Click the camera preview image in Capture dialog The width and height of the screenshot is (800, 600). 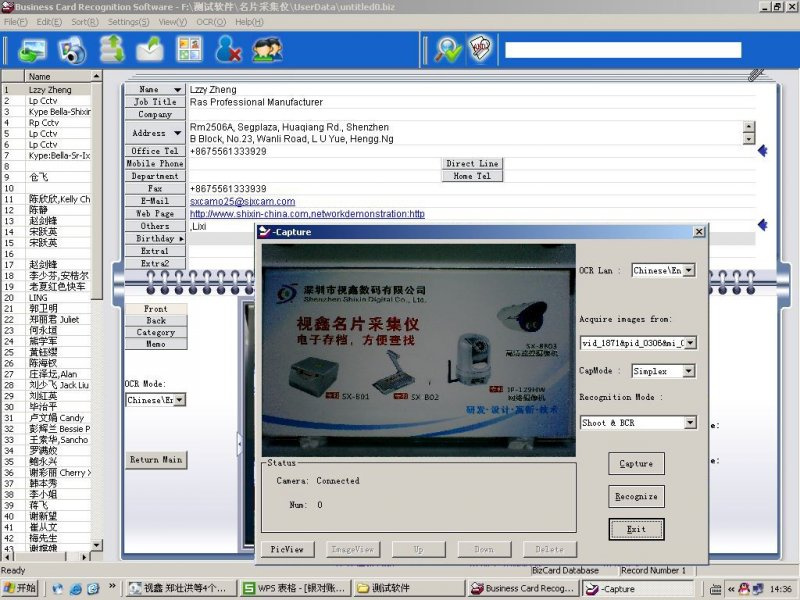(418, 351)
